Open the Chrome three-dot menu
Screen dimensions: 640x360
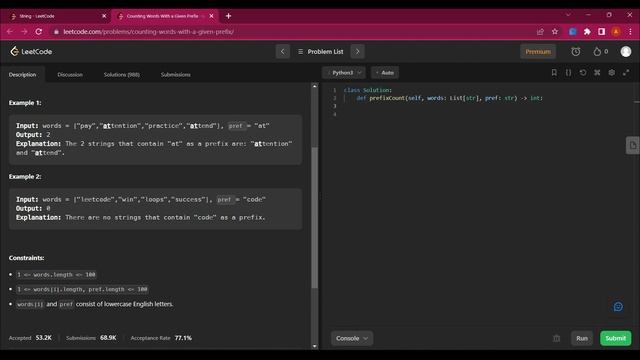(x=630, y=31)
